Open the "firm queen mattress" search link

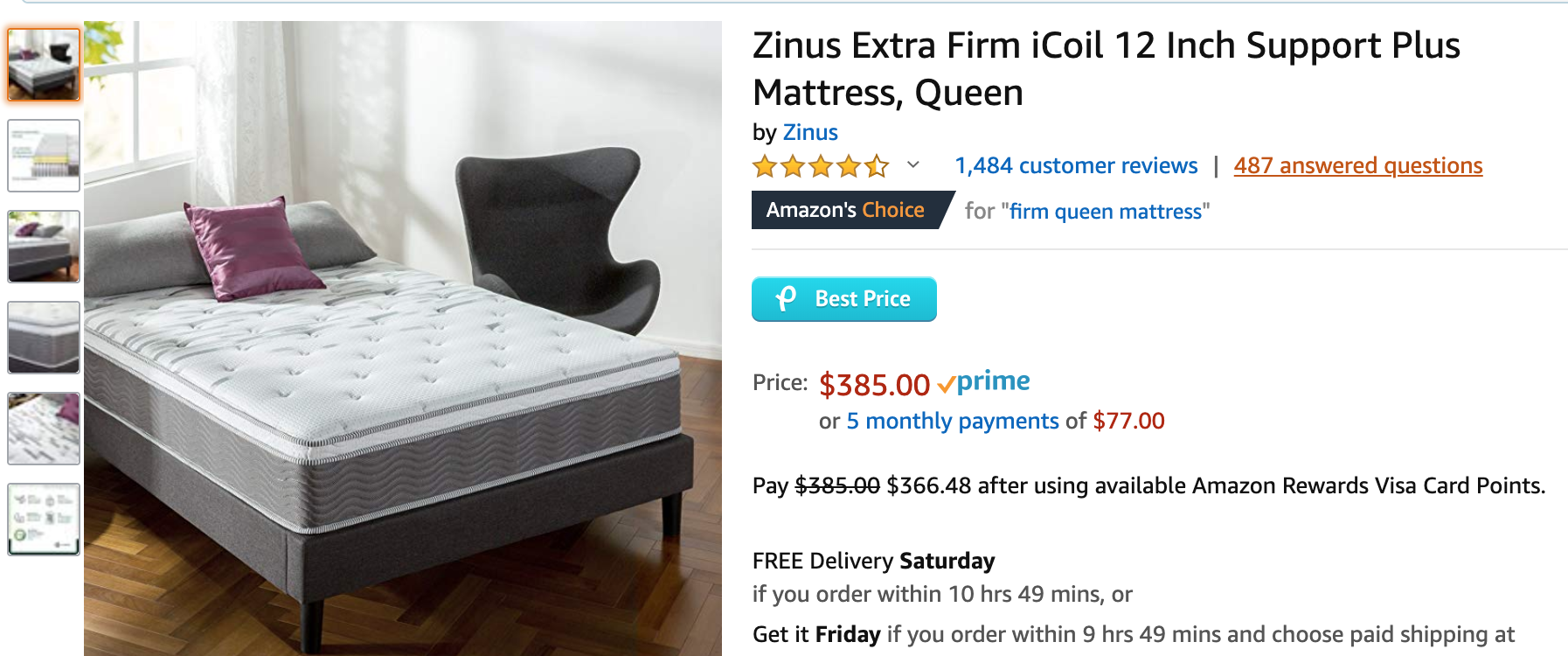pyautogui.click(x=1106, y=212)
